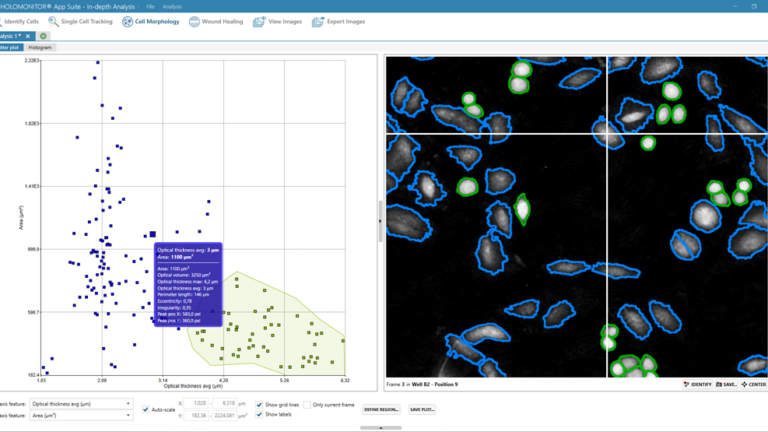The image size is (768, 432).
Task: Click the 'Well B2 - Position 9' label
Action: point(435,384)
